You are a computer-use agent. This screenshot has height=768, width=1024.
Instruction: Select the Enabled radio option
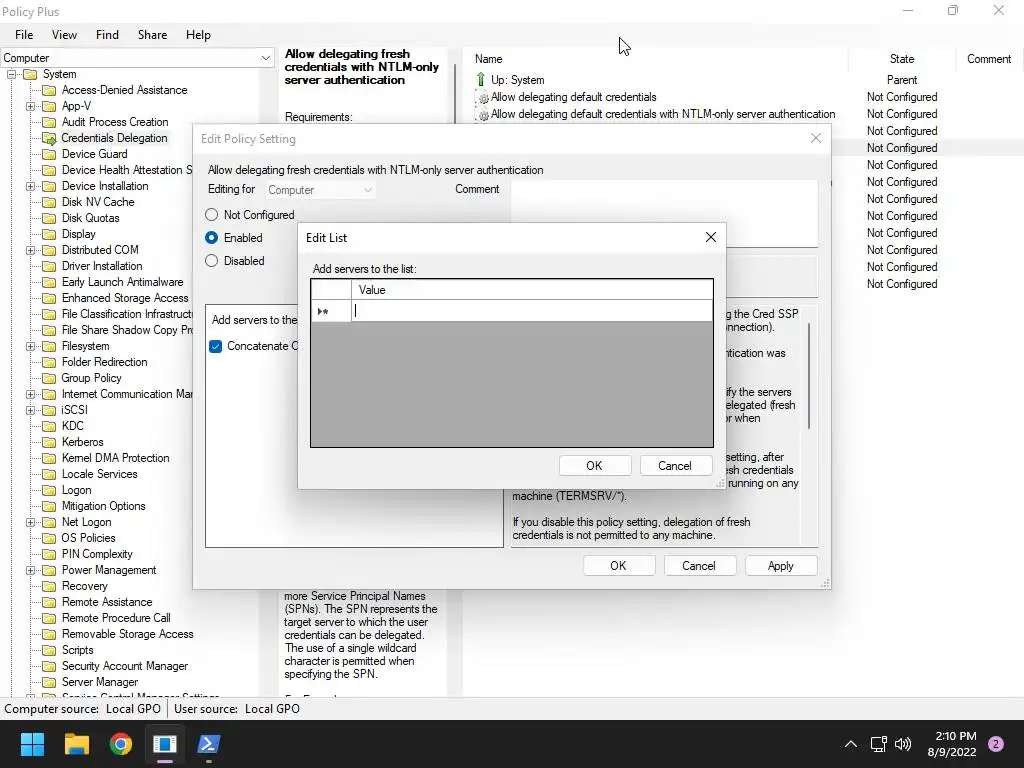coord(212,238)
